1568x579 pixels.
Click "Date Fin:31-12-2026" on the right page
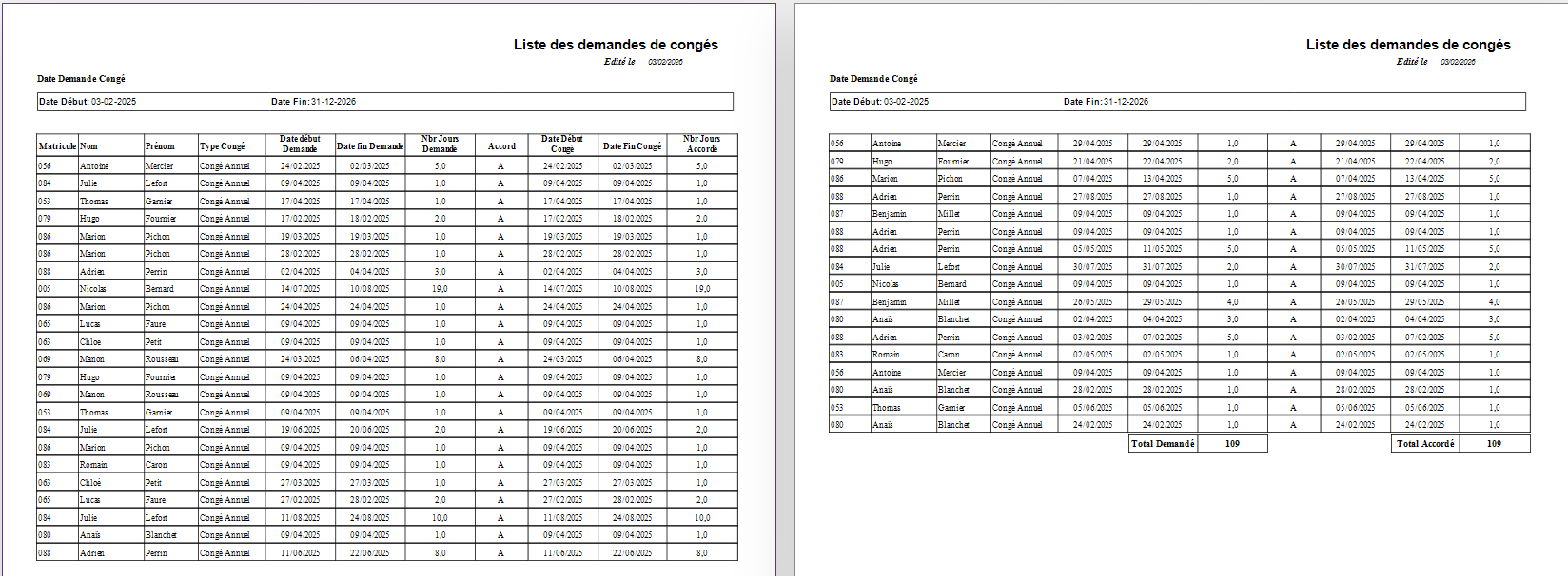[x=1106, y=102]
